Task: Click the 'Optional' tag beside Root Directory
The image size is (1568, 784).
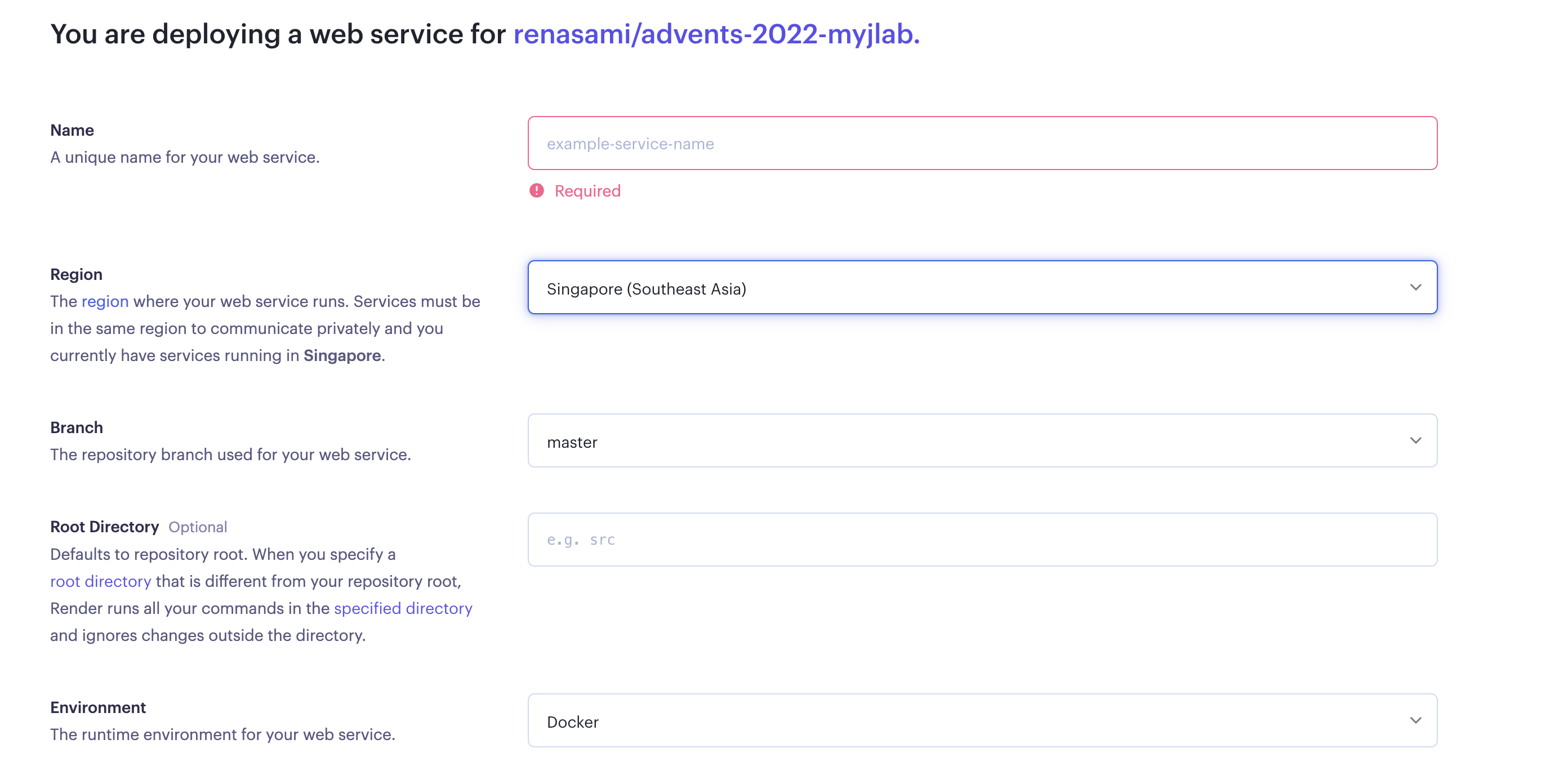Action: 197,527
